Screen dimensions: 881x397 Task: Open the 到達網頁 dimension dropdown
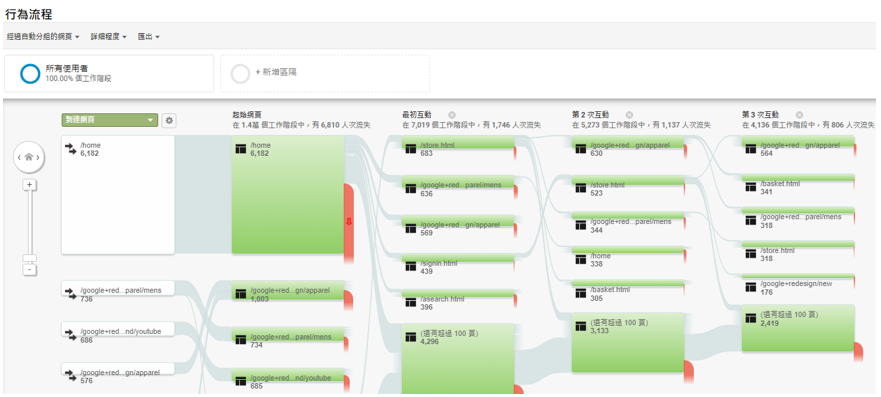(110, 120)
